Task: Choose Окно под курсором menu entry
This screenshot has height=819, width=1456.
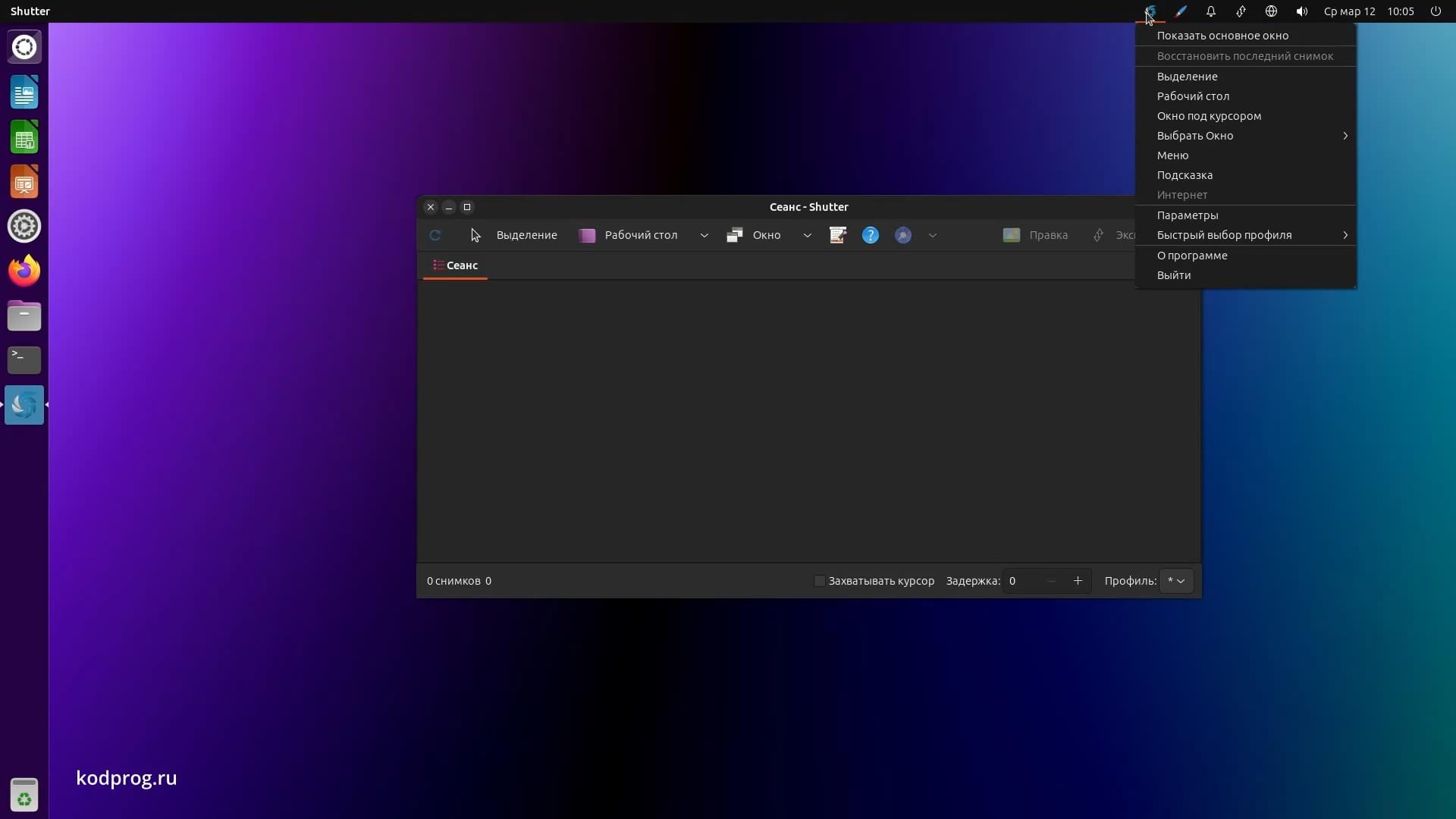Action: coord(1245,116)
